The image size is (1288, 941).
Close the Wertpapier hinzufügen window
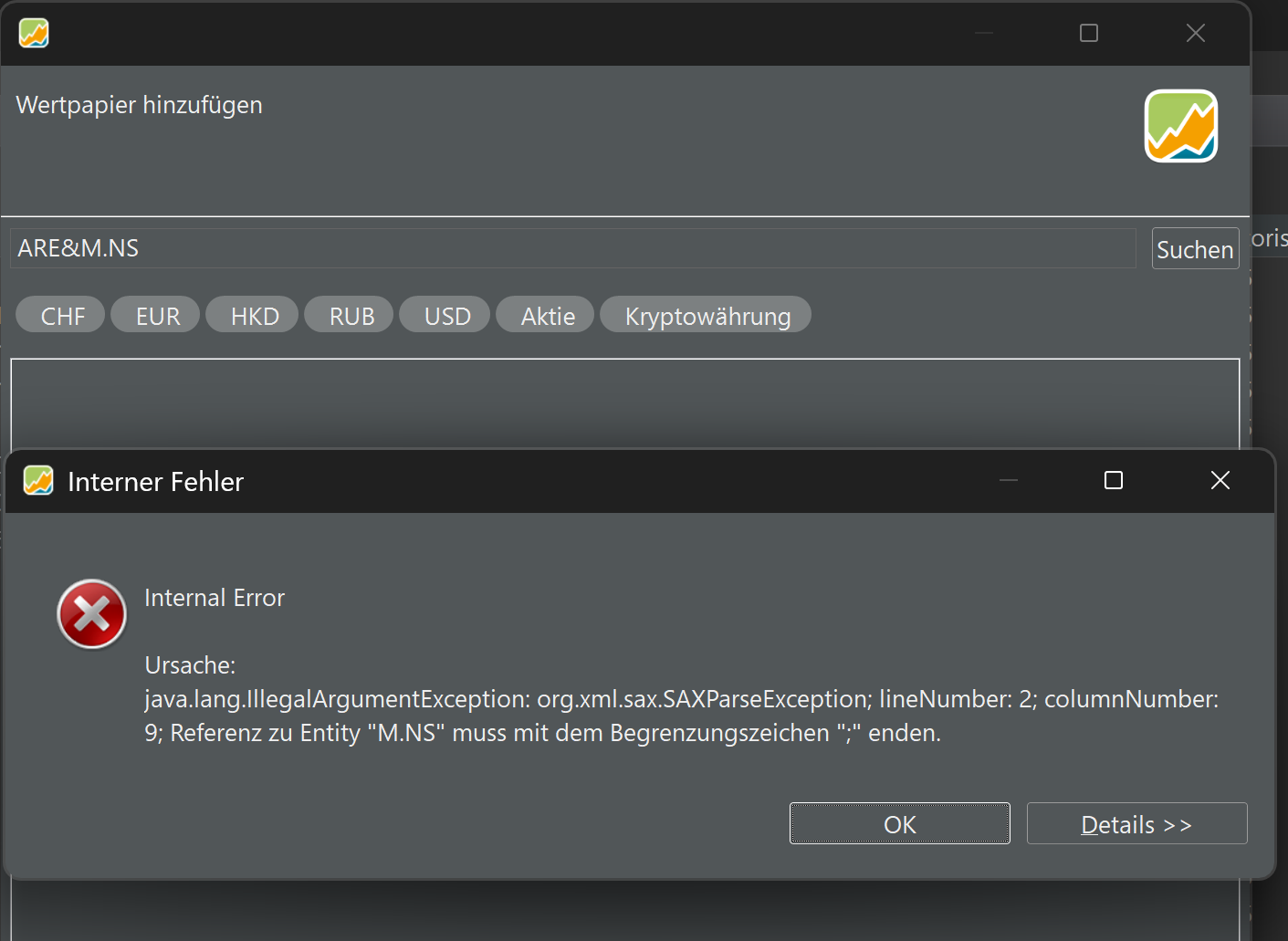pyautogui.click(x=1196, y=33)
